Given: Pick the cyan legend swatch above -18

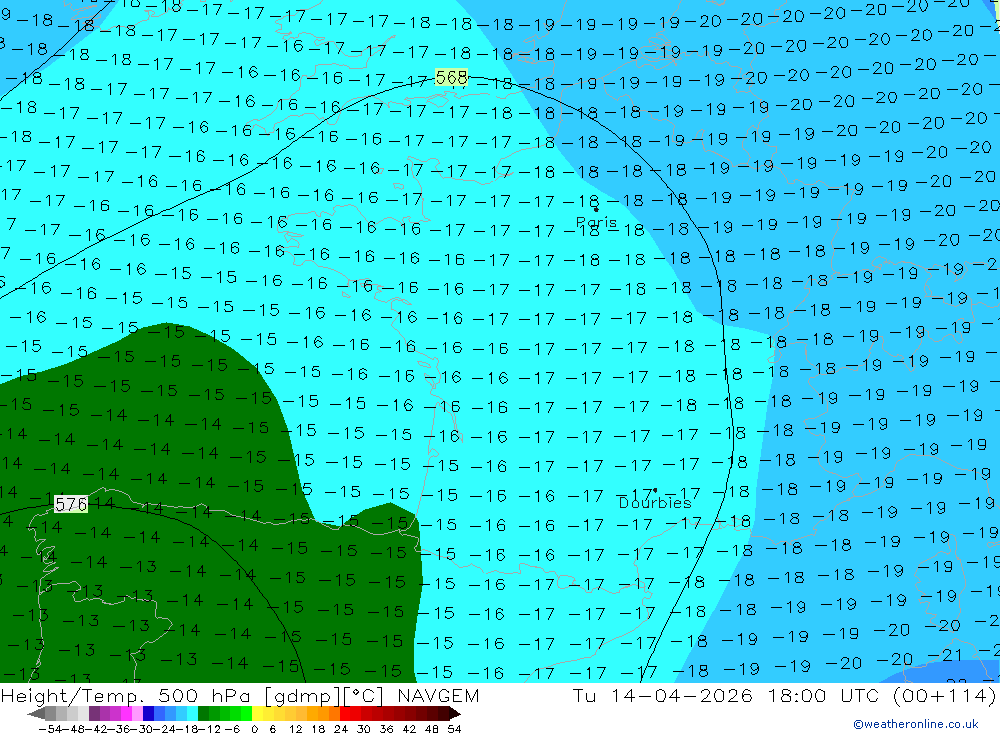Looking at the screenshot, I should [192, 714].
